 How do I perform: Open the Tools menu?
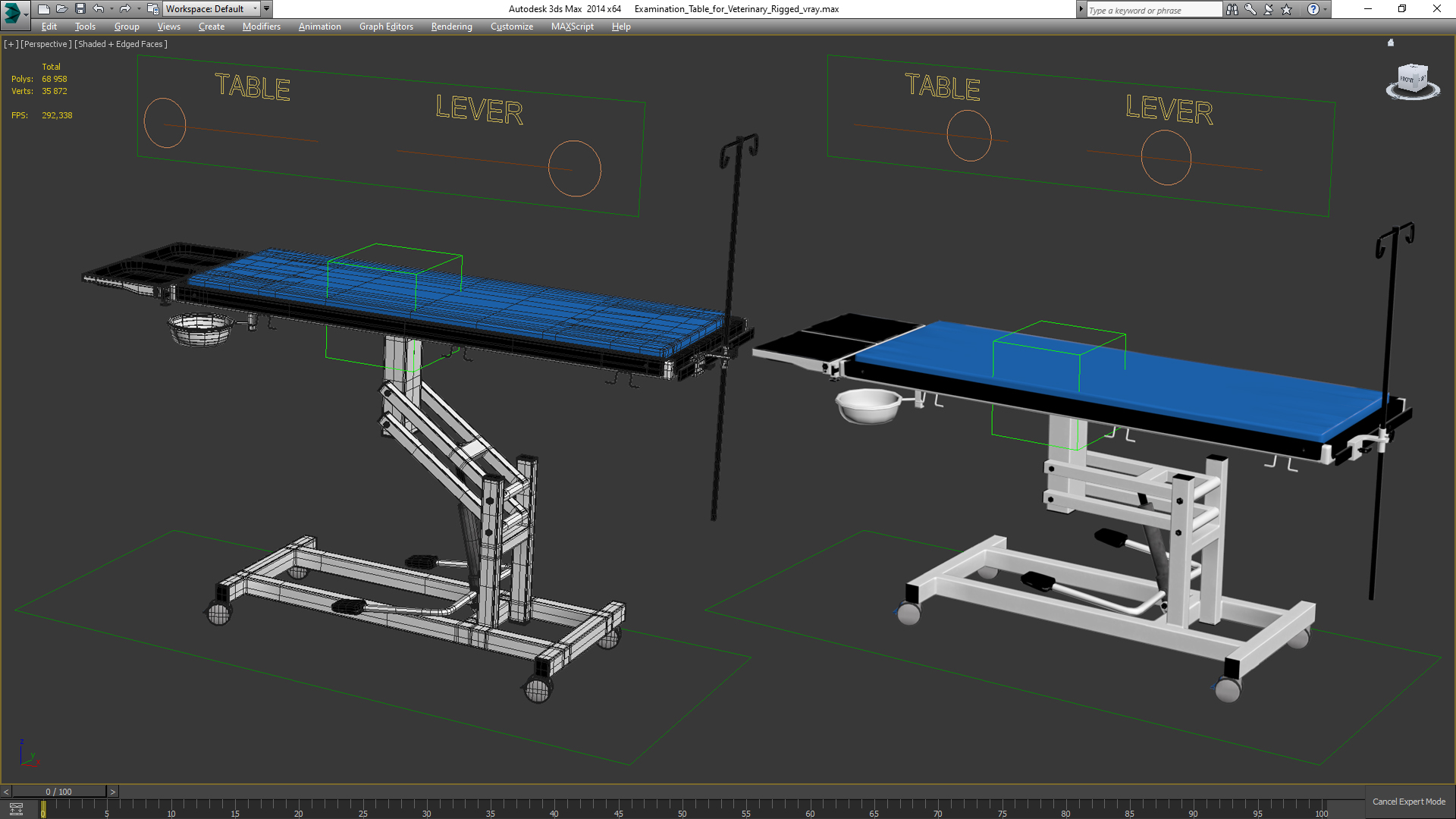[85, 27]
